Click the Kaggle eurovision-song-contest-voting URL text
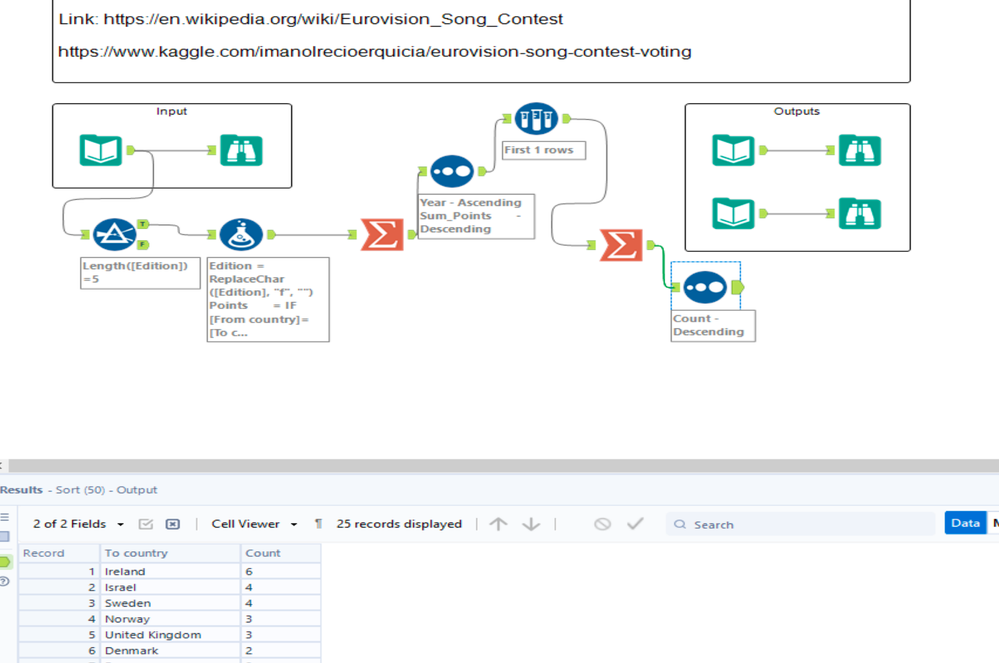The height and width of the screenshot is (663, 999). [375, 52]
